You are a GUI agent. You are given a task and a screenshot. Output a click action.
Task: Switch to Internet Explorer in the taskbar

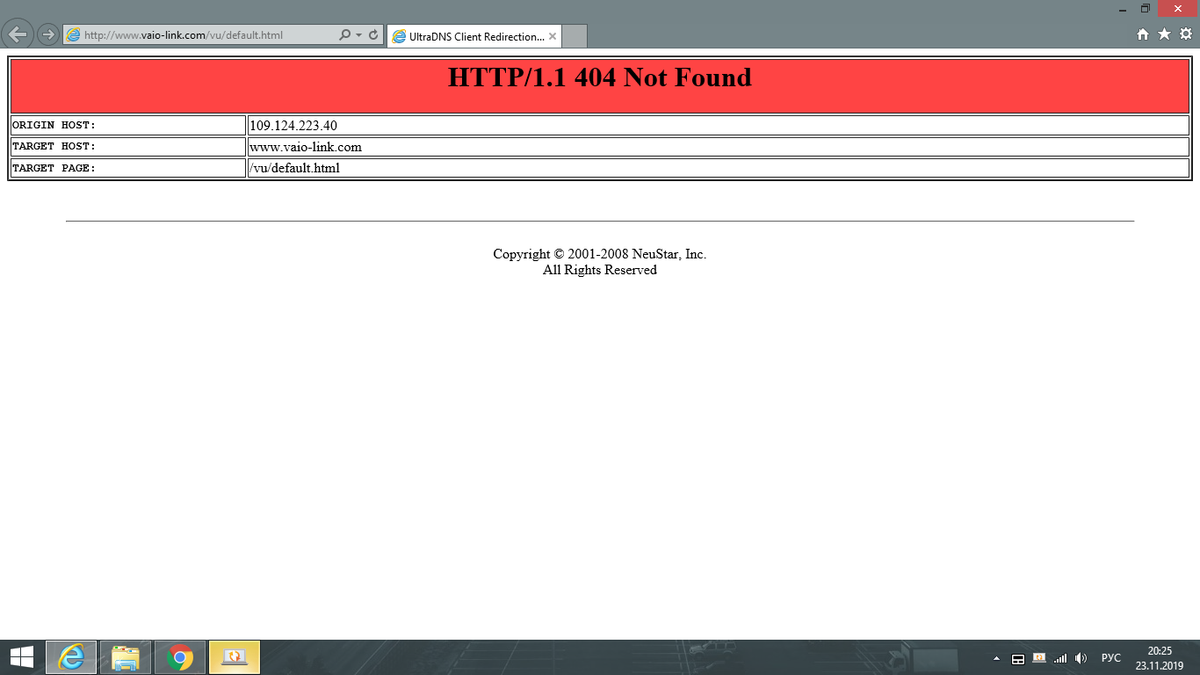[x=72, y=657]
